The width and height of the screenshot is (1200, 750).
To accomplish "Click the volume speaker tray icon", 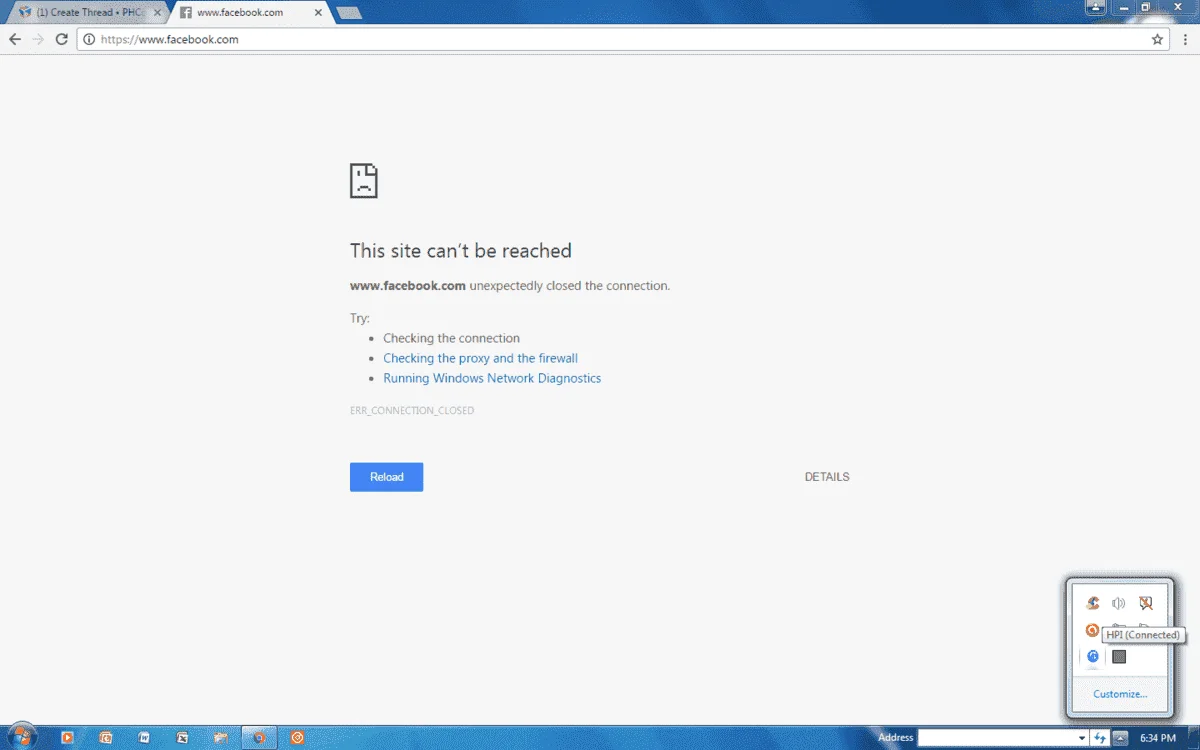I will tap(1119, 603).
